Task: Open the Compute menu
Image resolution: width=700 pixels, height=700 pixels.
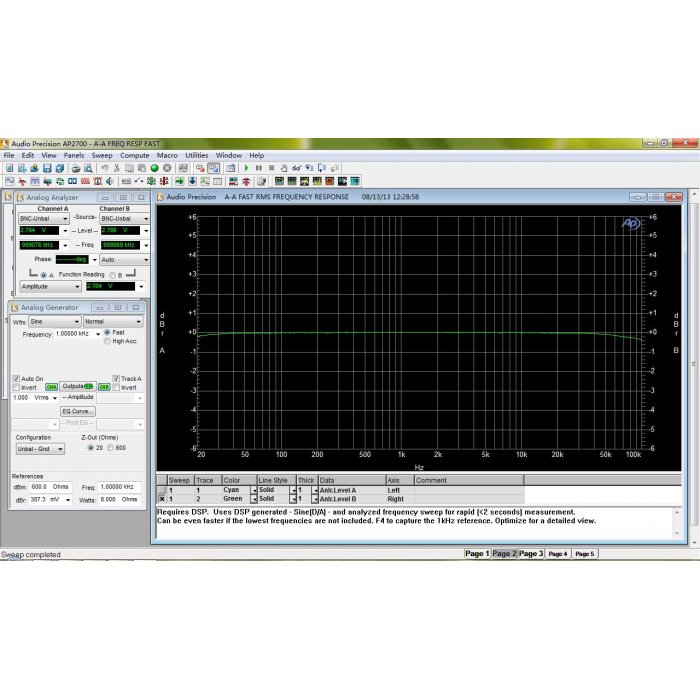Action: tap(134, 155)
